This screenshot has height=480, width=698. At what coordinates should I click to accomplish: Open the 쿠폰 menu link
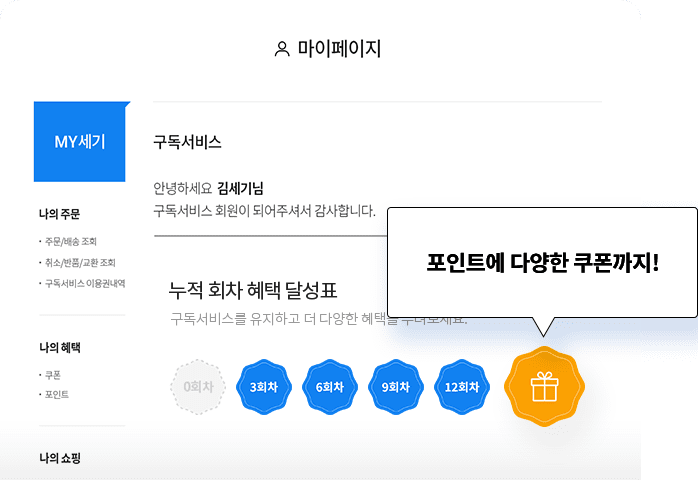pos(52,374)
